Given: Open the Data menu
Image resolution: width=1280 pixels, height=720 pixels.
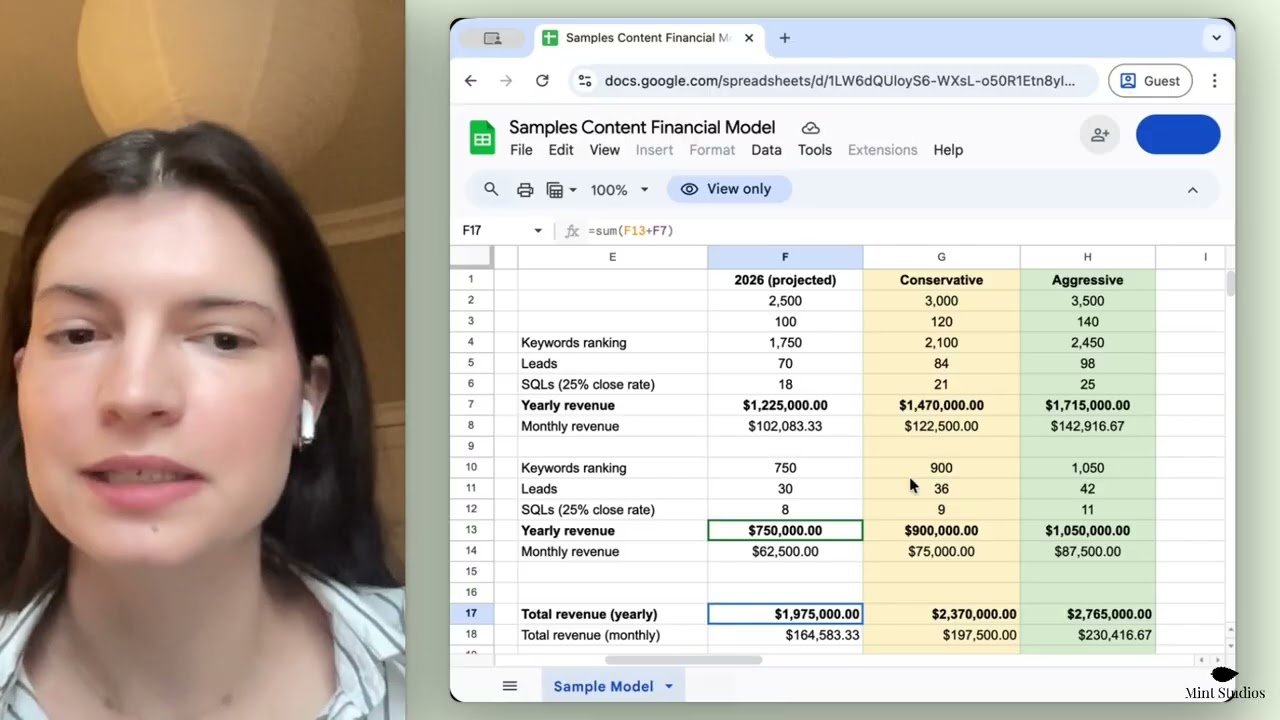Looking at the screenshot, I should click(766, 150).
